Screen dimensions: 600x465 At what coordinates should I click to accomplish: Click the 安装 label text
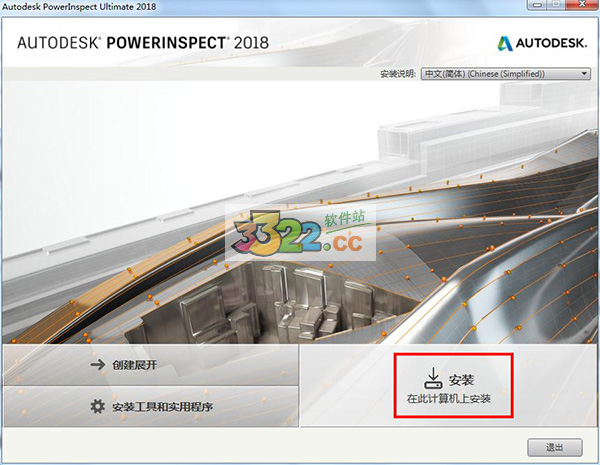coord(461,380)
